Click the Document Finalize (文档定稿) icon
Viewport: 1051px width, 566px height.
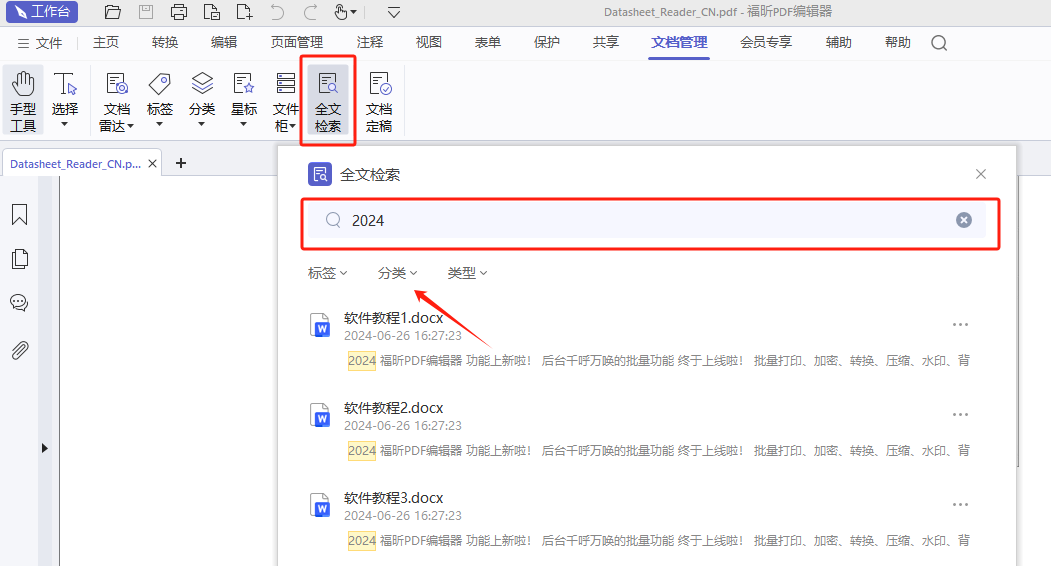tap(379, 100)
